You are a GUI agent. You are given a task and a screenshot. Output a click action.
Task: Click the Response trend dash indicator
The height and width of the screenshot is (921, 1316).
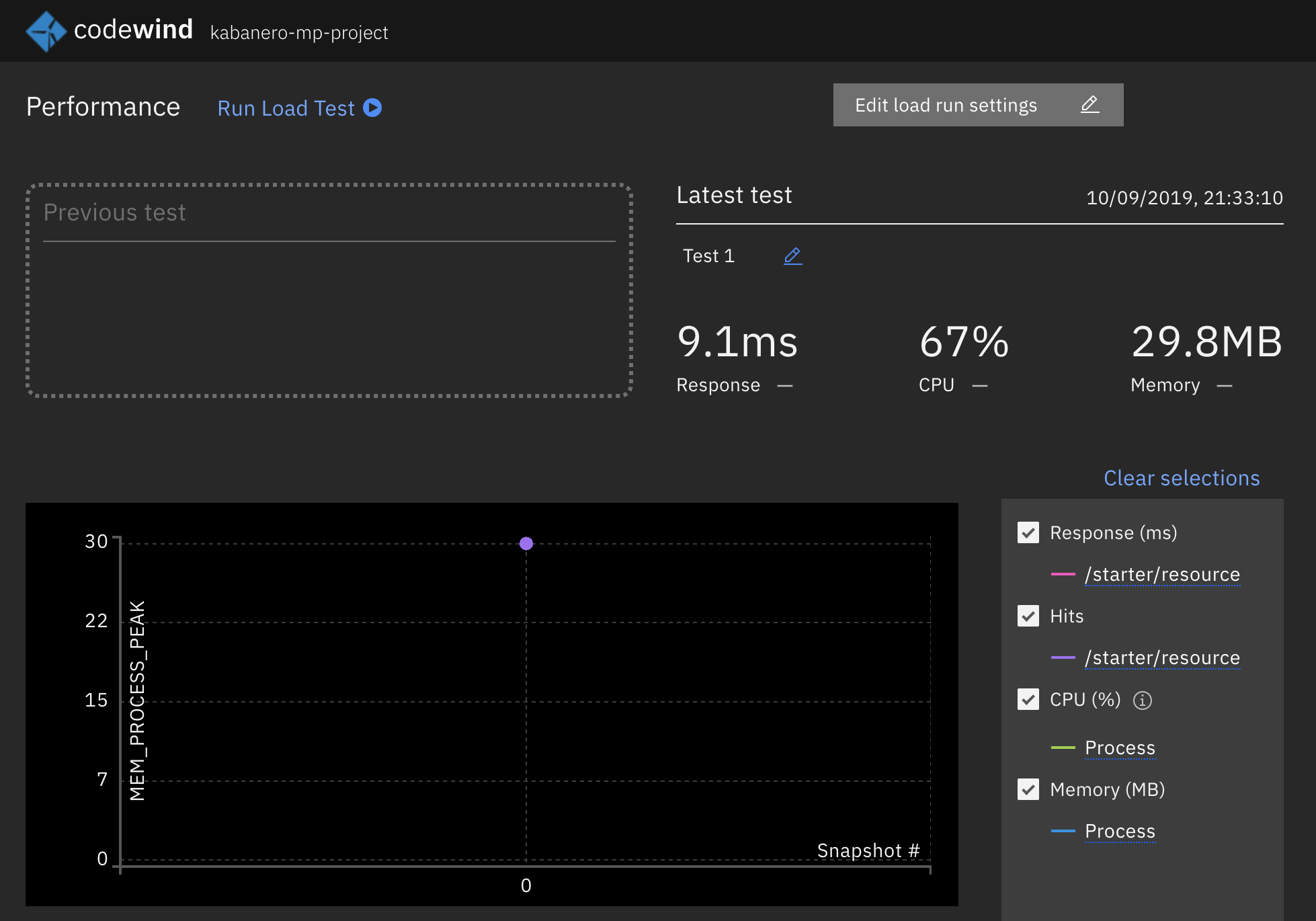785,386
